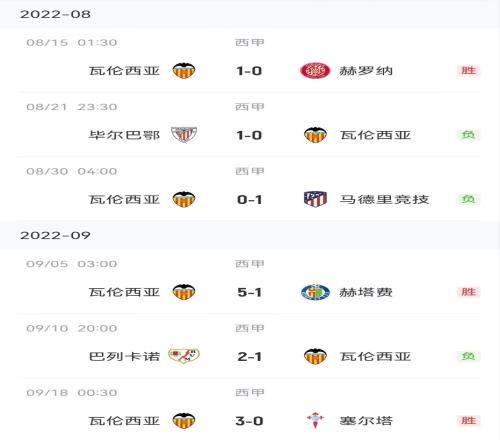This screenshot has height=440, width=500.
Task: Click the 胜 result badge for 赫罗纳 match
Action: 468,71
